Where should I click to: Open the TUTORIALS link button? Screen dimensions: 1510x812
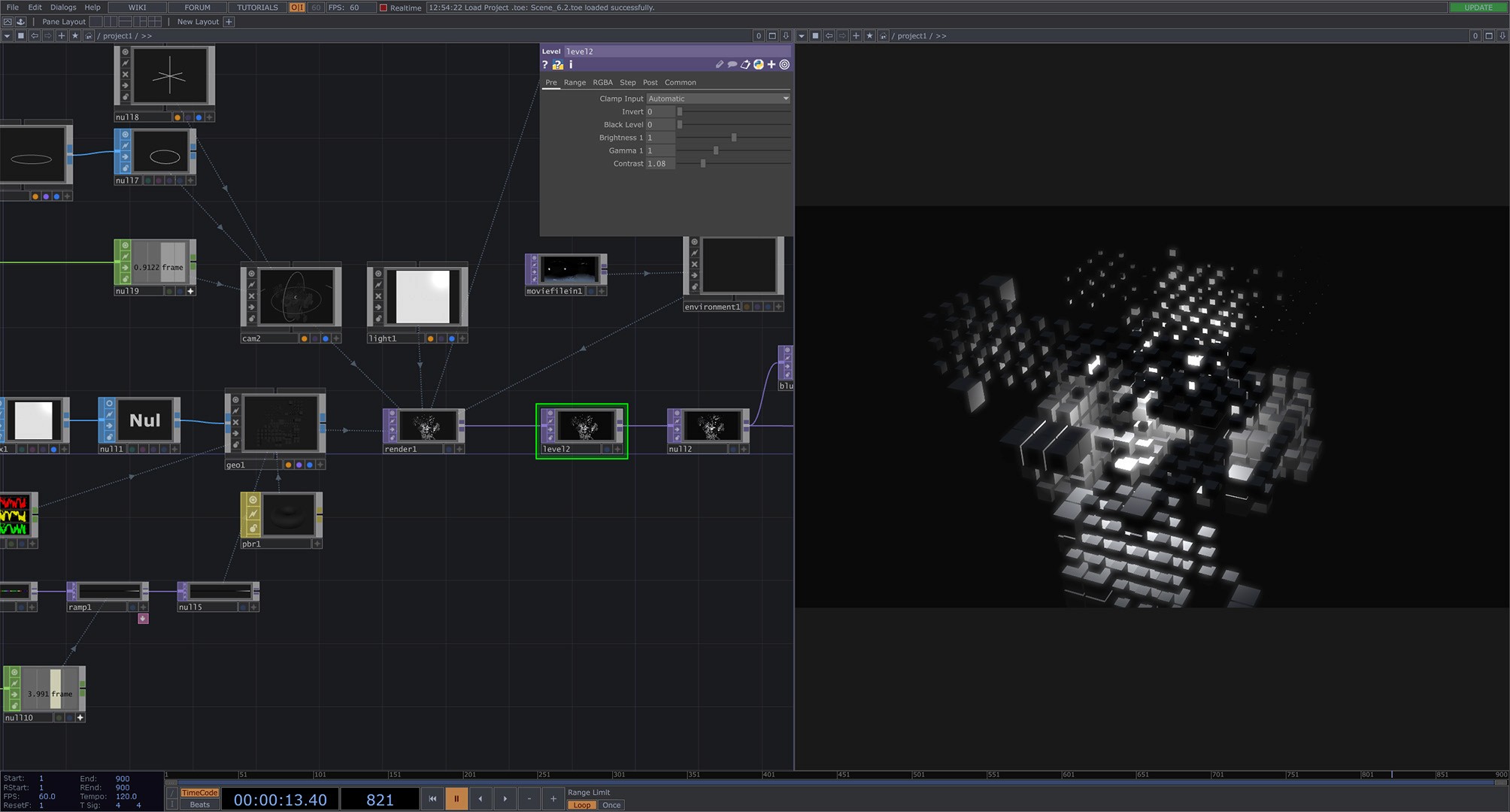click(x=257, y=8)
